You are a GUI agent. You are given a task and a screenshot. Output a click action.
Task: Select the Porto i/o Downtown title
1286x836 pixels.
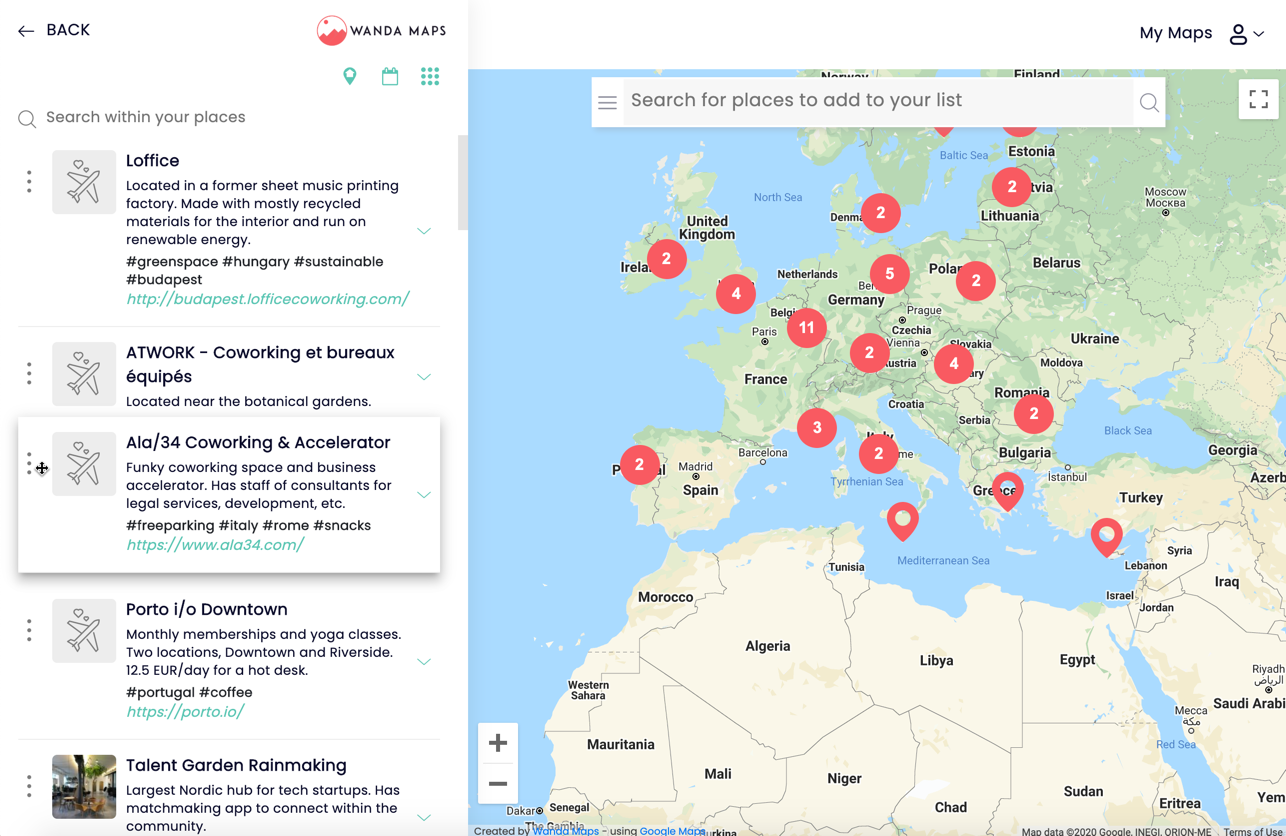click(x=207, y=610)
